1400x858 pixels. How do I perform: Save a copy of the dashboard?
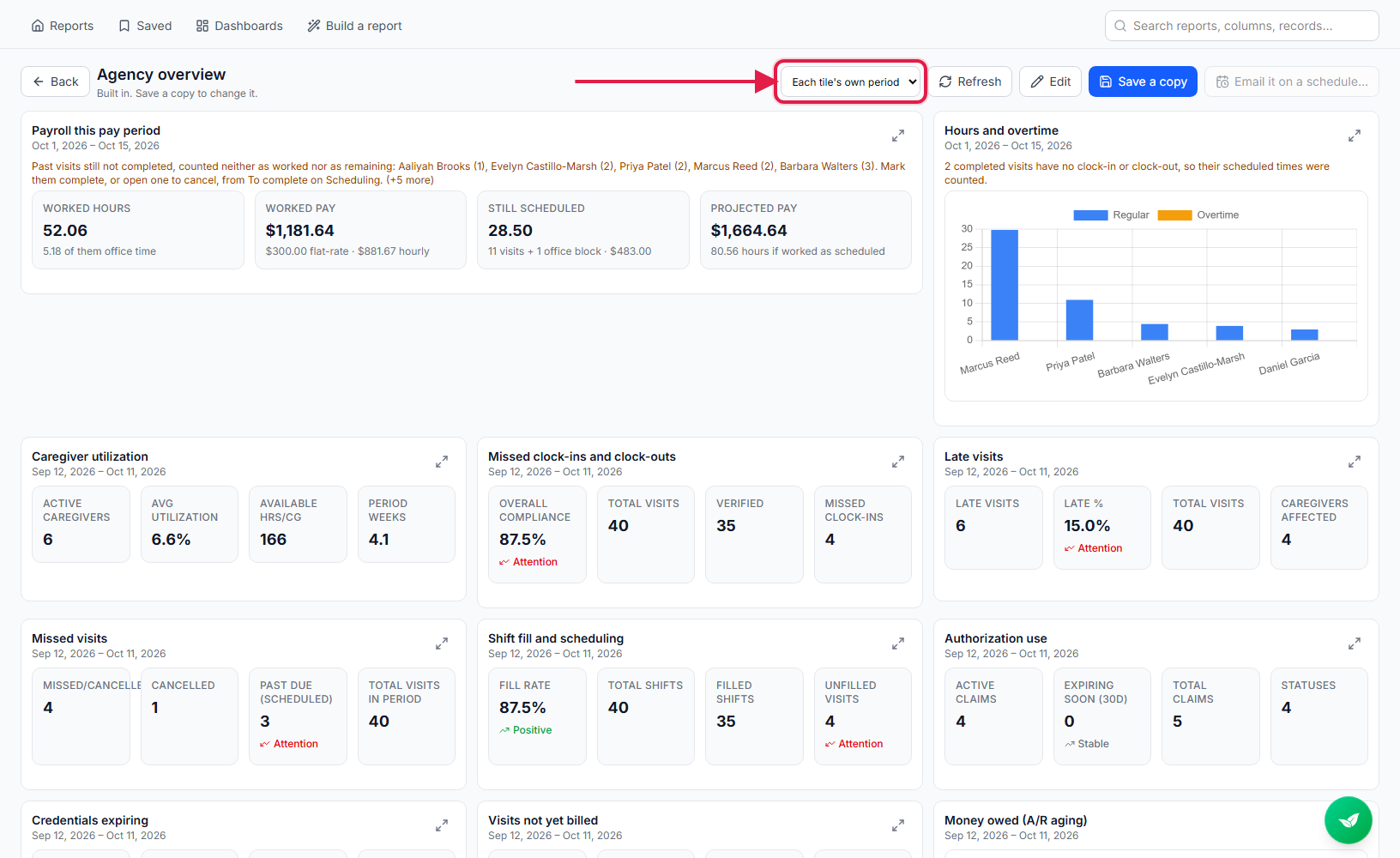pos(1143,82)
